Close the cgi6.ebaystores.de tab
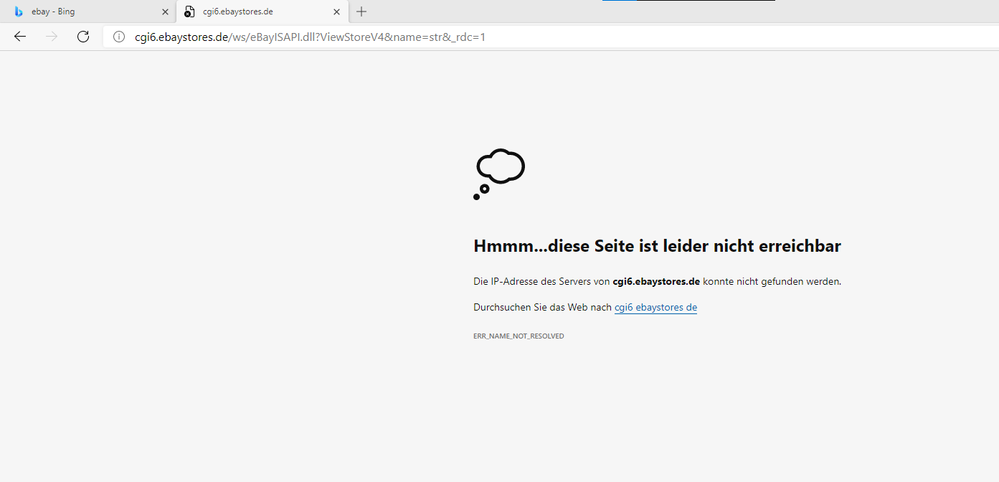 [x=337, y=11]
